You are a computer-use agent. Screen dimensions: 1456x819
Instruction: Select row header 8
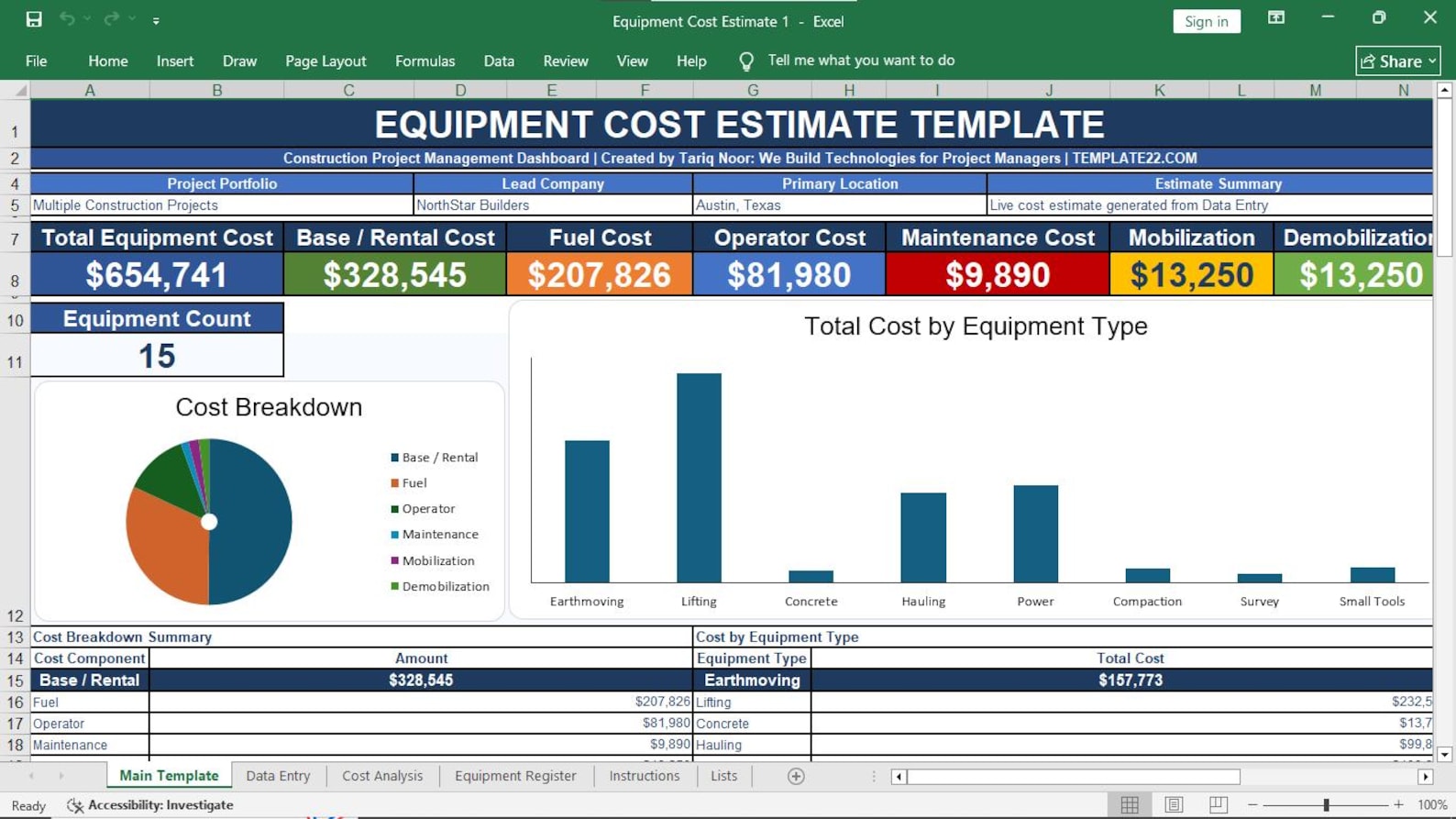click(15, 275)
